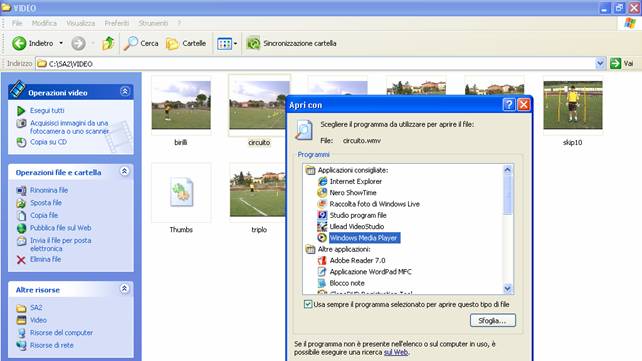Click the Sfoglia... button
This screenshot has width=642, height=361.
[x=493, y=320]
